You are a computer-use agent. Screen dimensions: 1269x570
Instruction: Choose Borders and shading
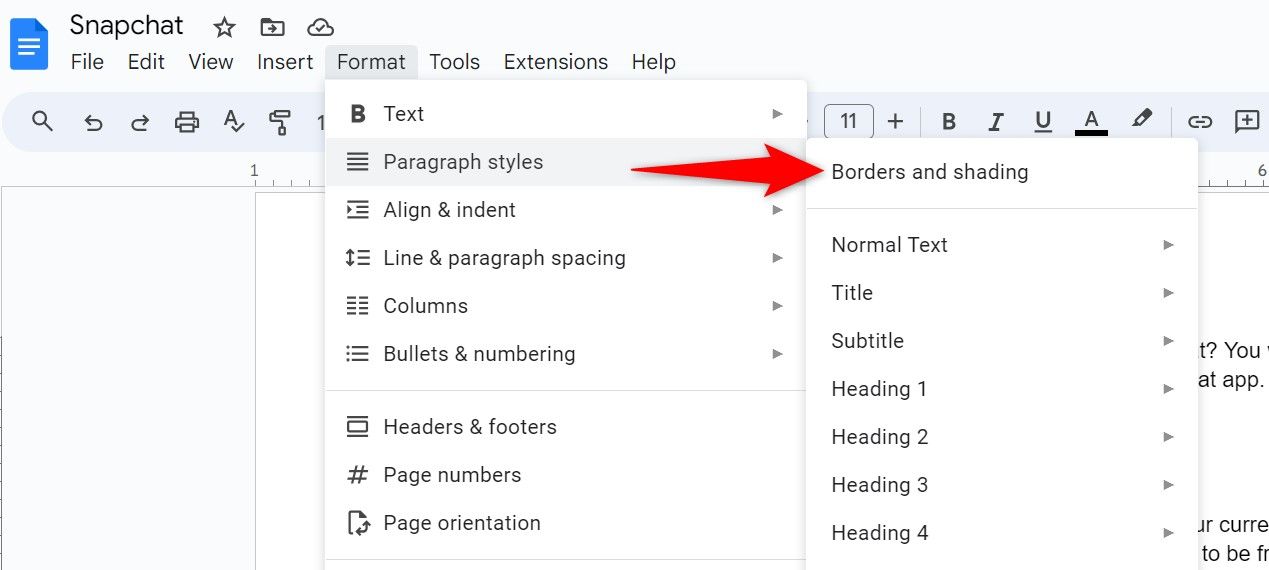tap(1002, 172)
